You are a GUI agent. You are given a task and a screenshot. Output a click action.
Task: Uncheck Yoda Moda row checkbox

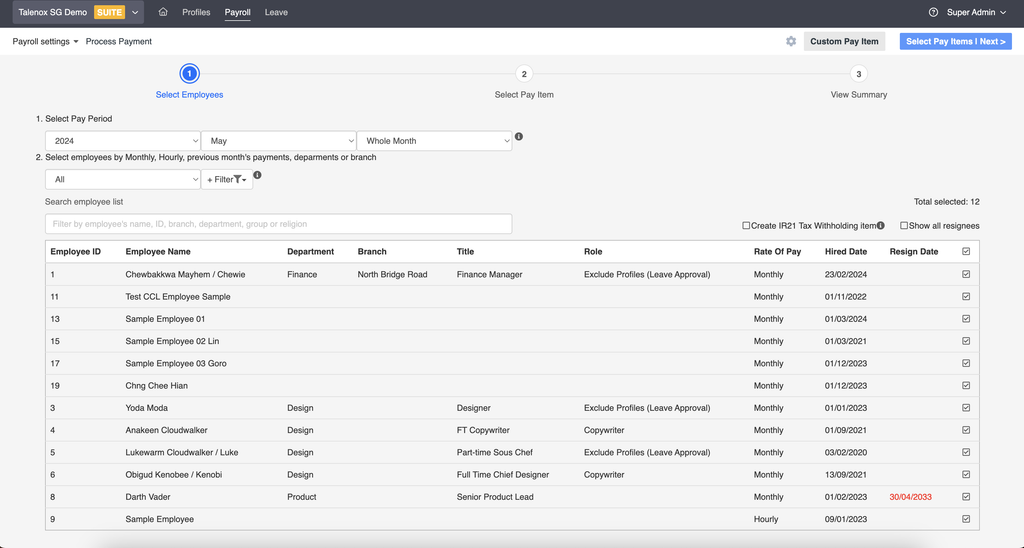point(966,408)
